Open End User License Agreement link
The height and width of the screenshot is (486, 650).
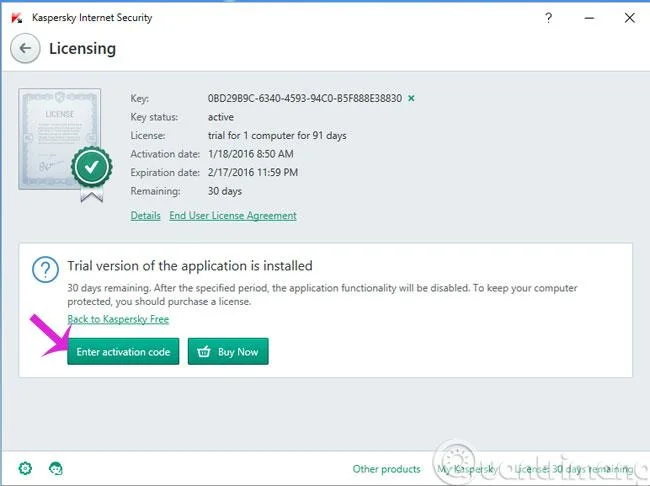[233, 216]
